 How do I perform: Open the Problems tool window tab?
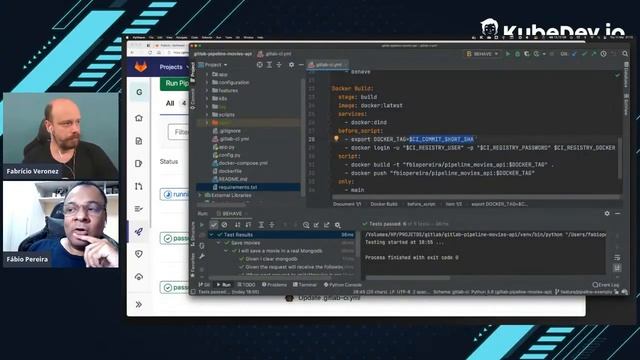point(274,284)
